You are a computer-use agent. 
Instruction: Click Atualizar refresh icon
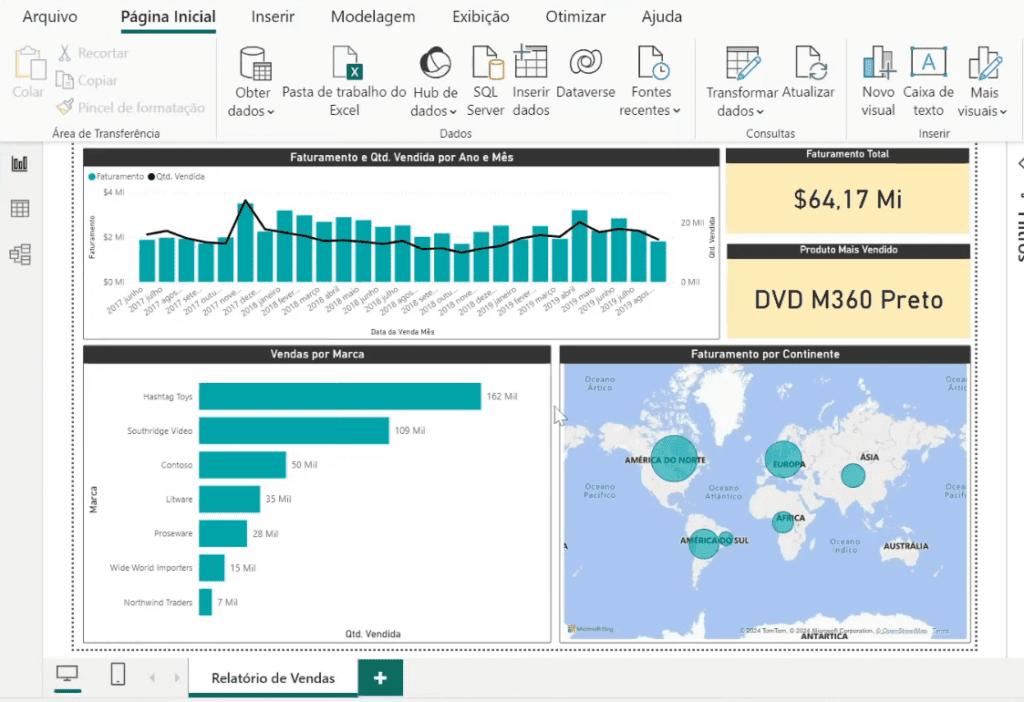[810, 63]
